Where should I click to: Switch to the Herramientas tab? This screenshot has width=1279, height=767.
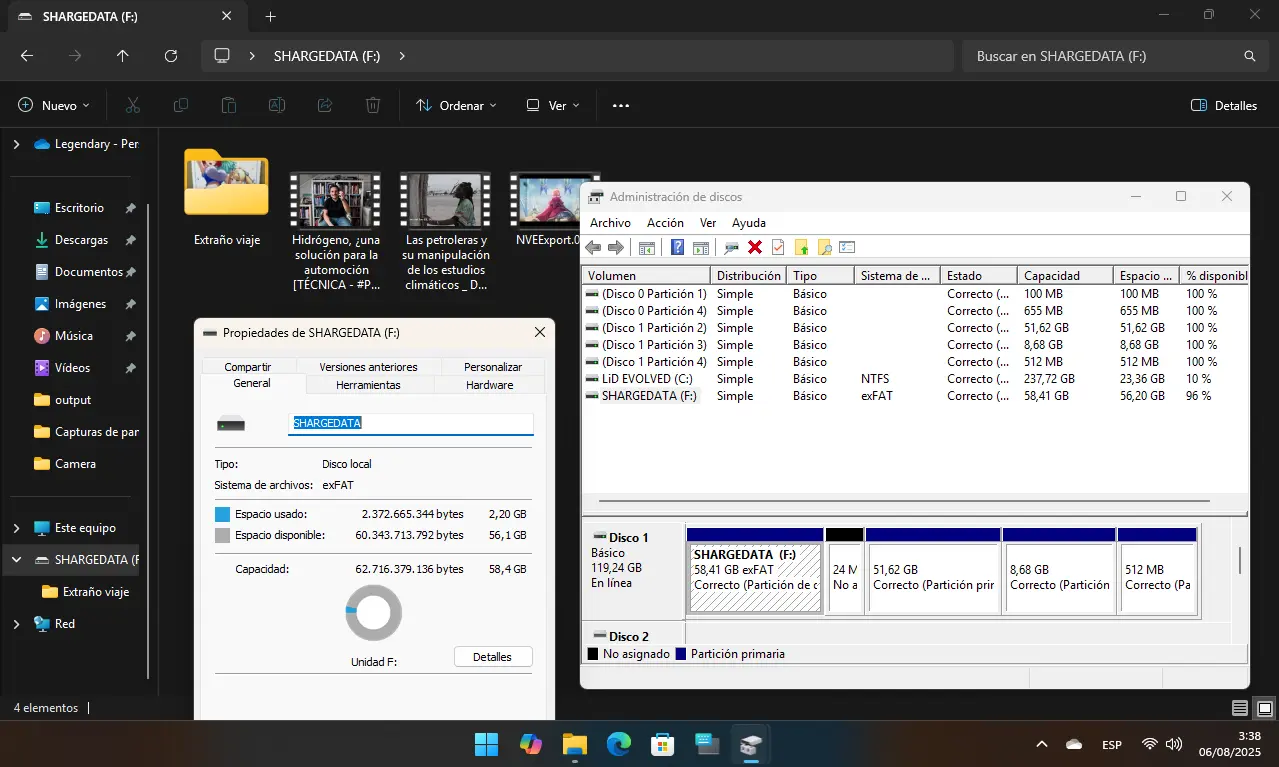[x=368, y=385]
